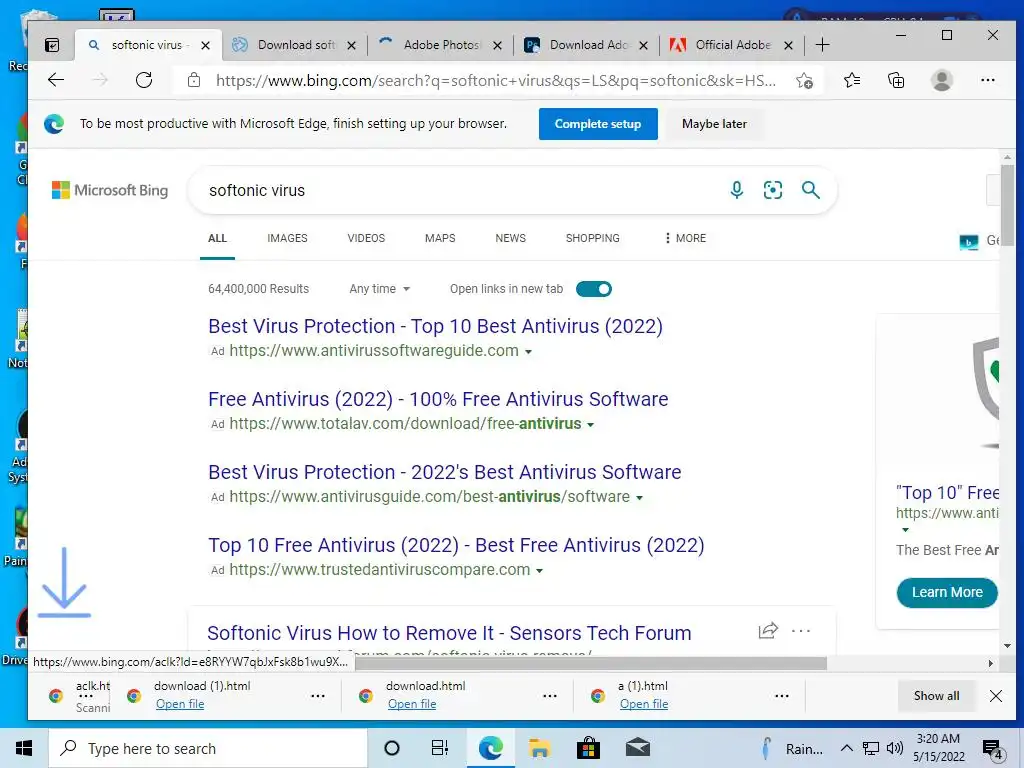
Task: View site information lock icon
Action: (x=194, y=80)
